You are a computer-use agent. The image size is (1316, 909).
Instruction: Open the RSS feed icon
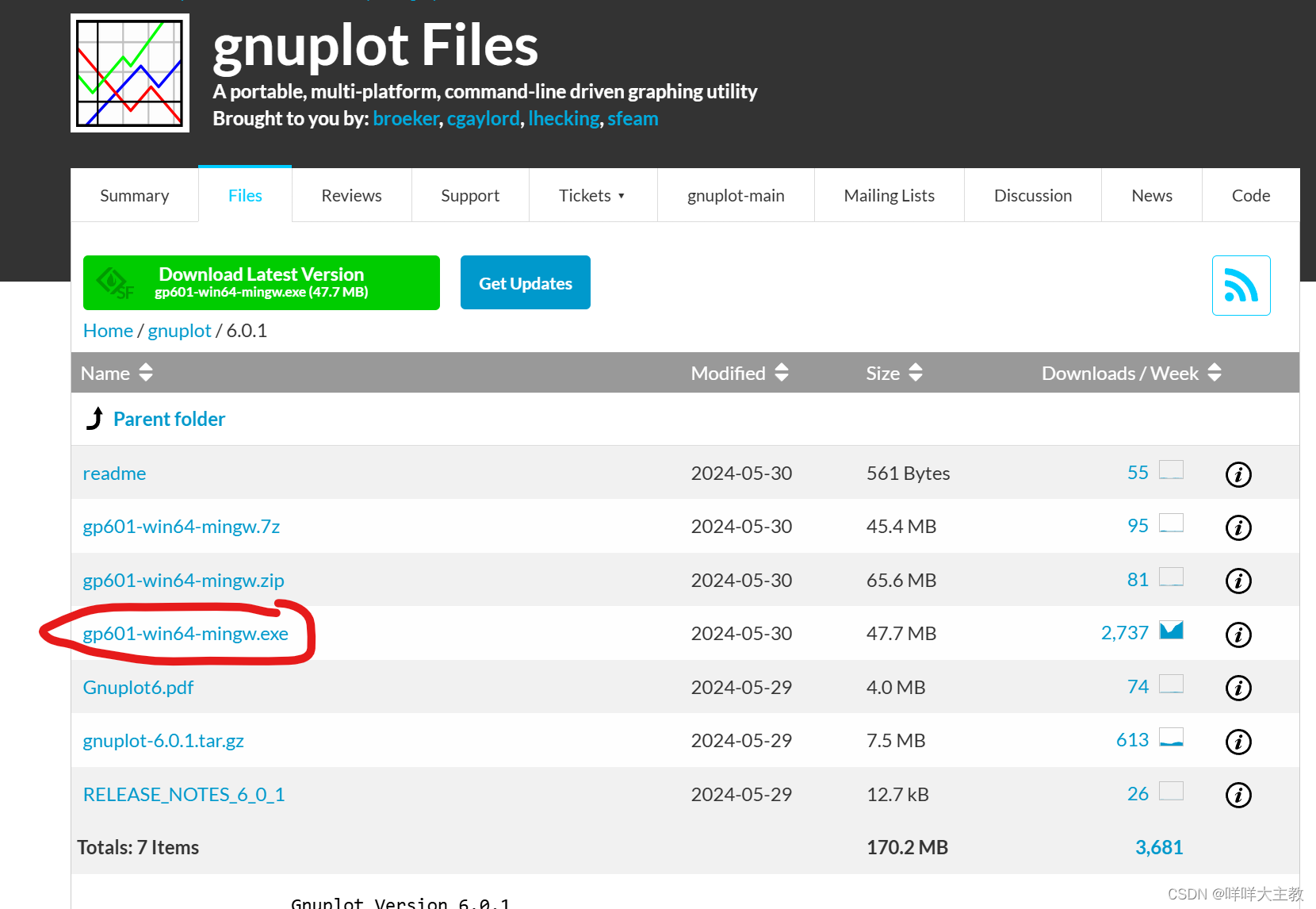tap(1241, 286)
